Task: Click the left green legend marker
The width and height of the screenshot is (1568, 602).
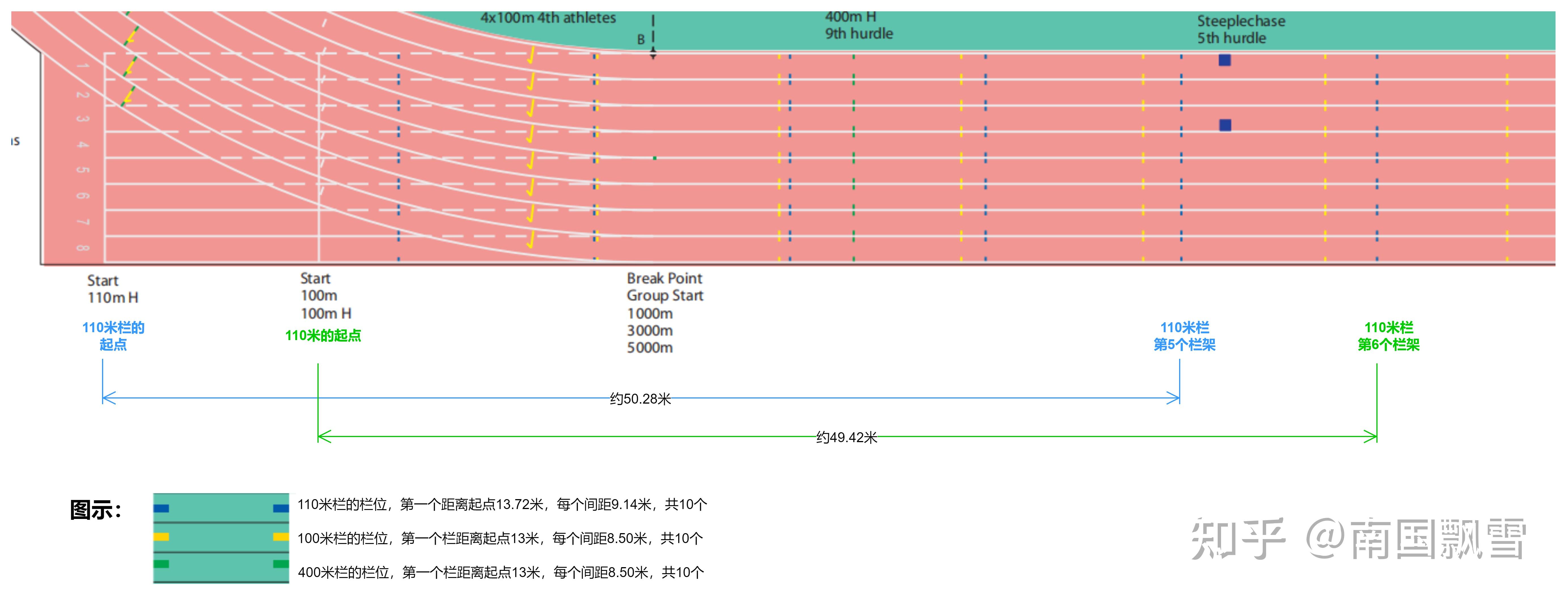Action: tap(161, 564)
